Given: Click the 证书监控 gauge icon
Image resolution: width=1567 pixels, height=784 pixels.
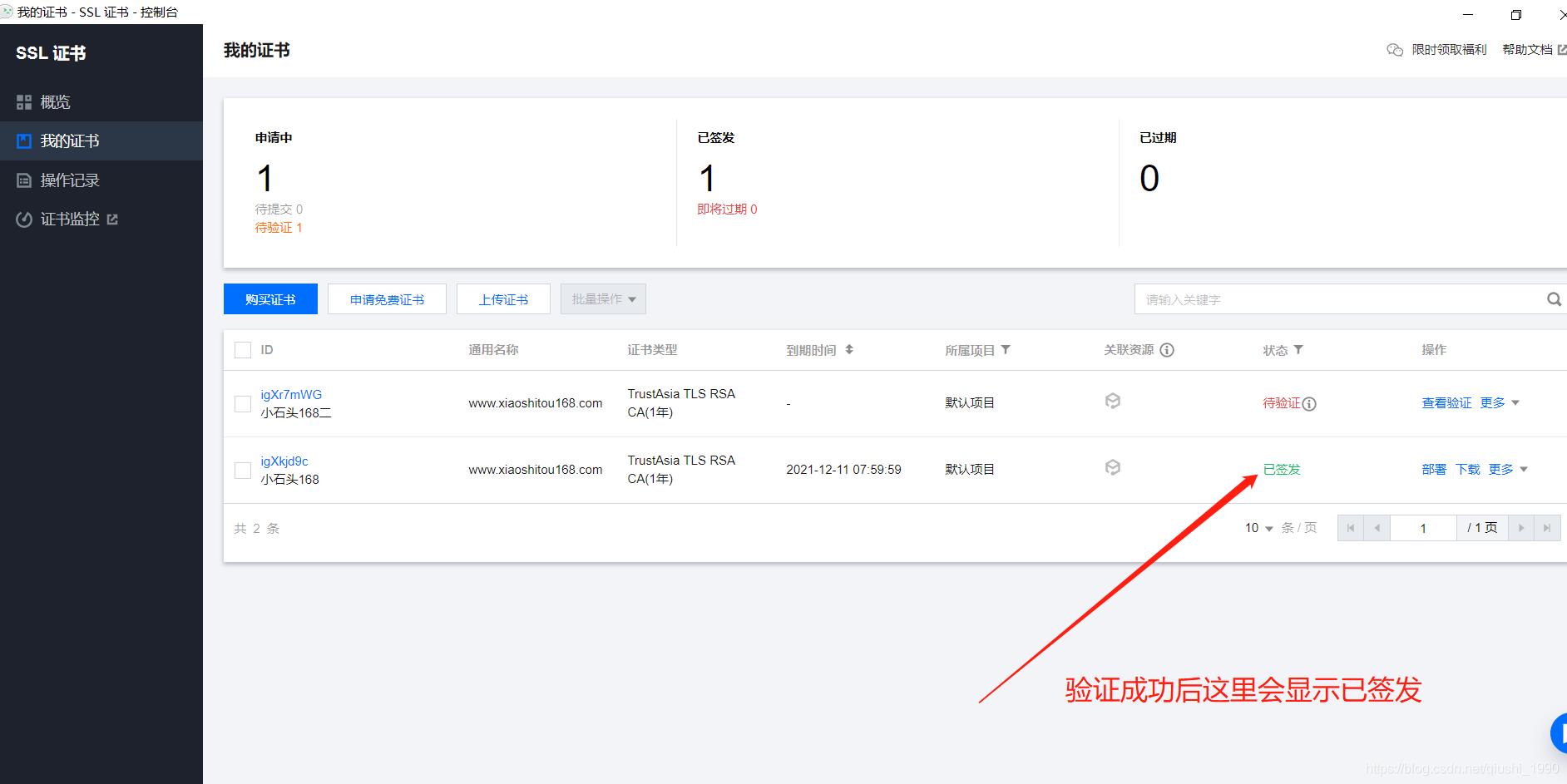Looking at the screenshot, I should 24,219.
